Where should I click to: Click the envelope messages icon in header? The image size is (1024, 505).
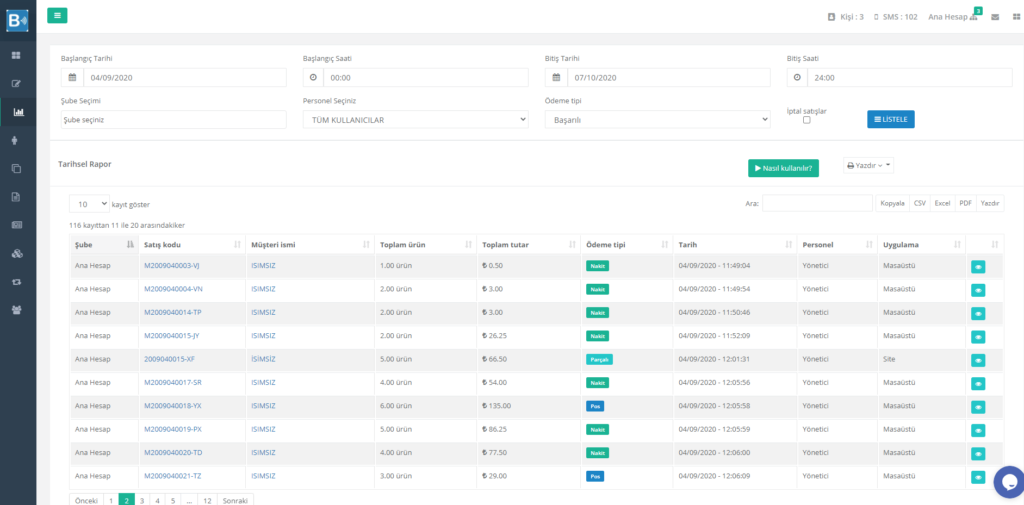pos(995,17)
